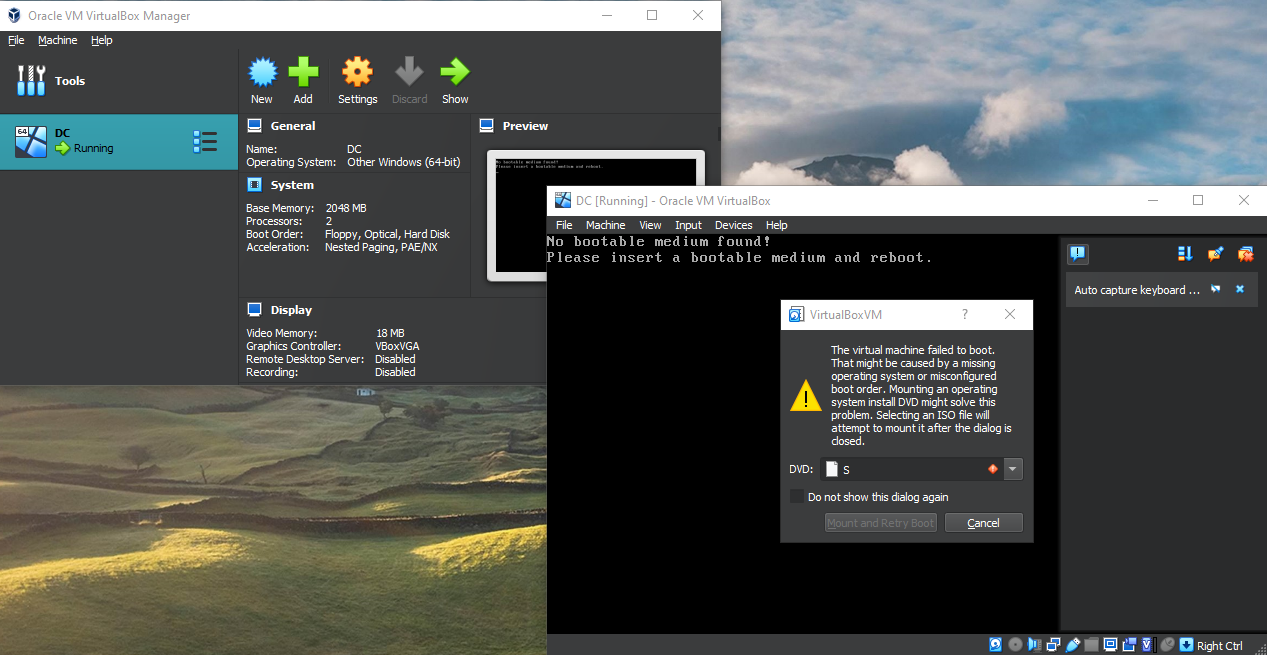Click the Graphics Controller value VBoxVGA
The width and height of the screenshot is (1267, 655).
pyautogui.click(x=396, y=346)
